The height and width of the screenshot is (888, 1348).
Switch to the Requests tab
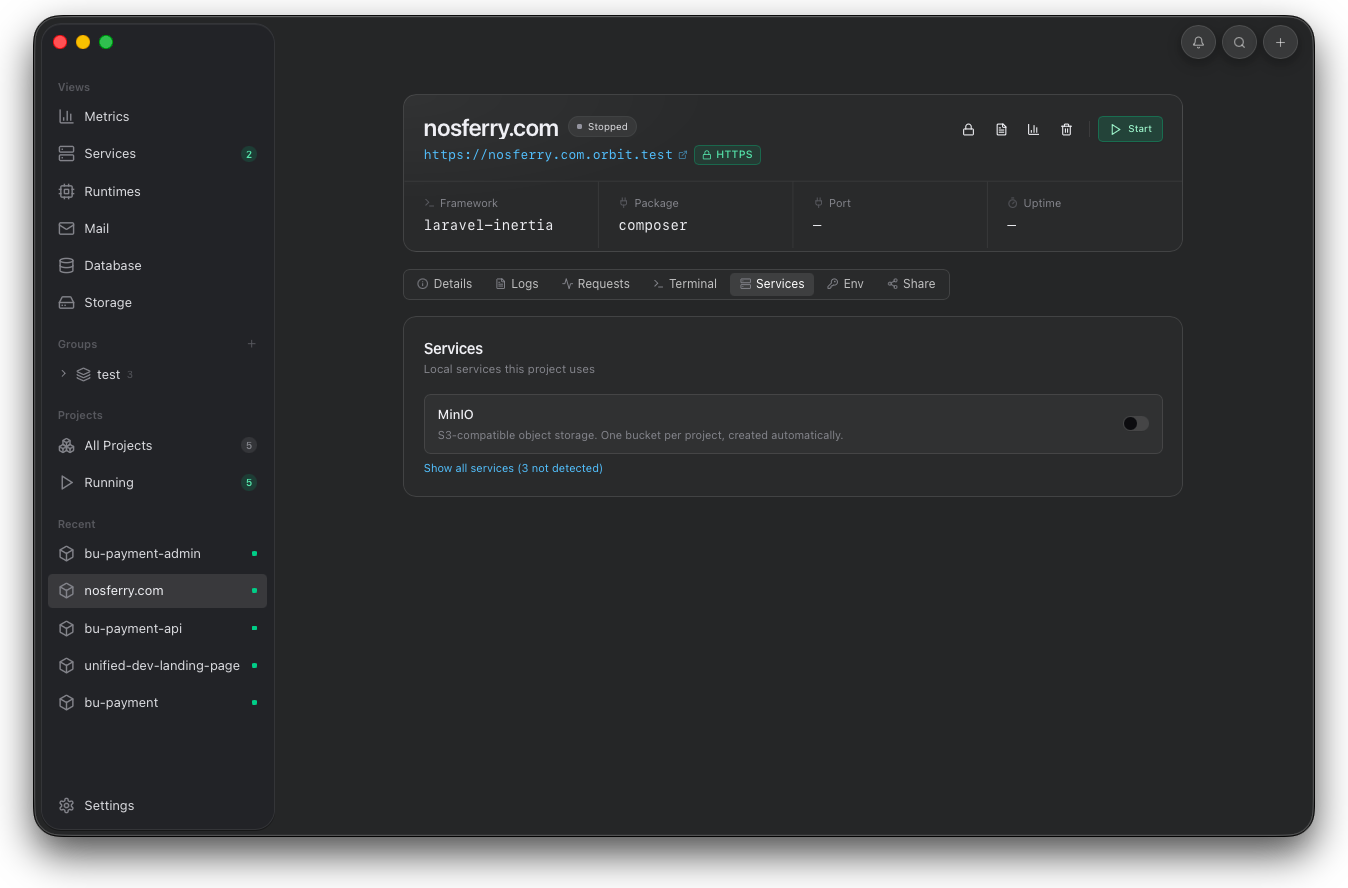(x=596, y=284)
